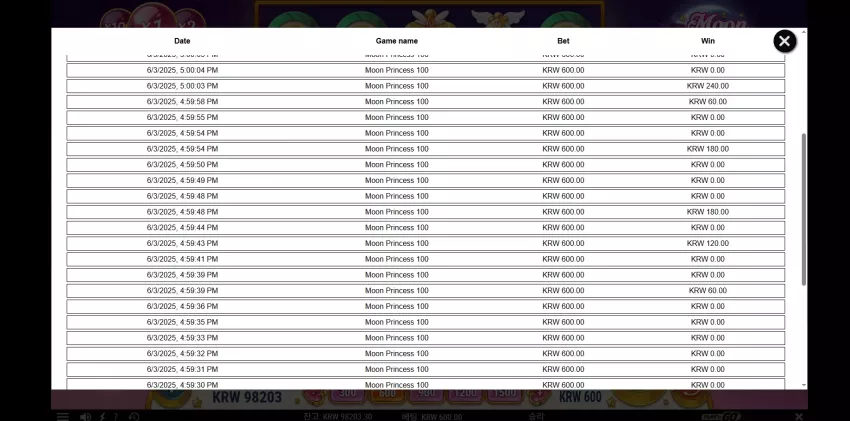Toggle fast play lightning icon

[x=102, y=417]
